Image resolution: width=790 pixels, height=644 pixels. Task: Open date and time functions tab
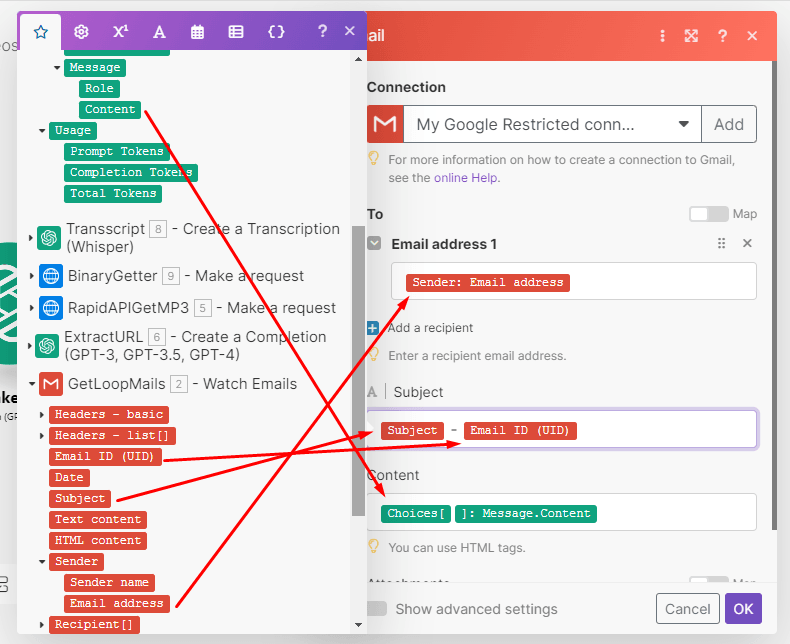click(197, 31)
